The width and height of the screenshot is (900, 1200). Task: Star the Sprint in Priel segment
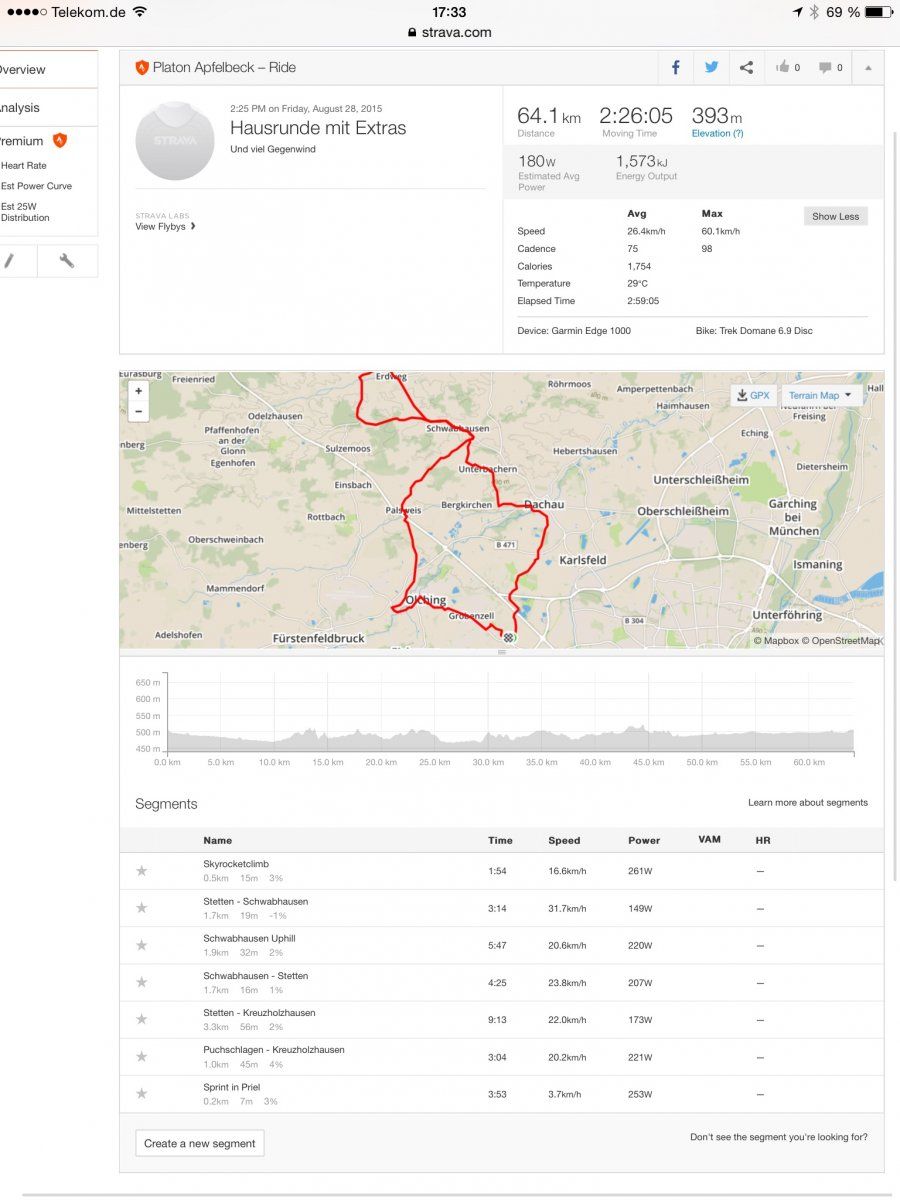(142, 1094)
